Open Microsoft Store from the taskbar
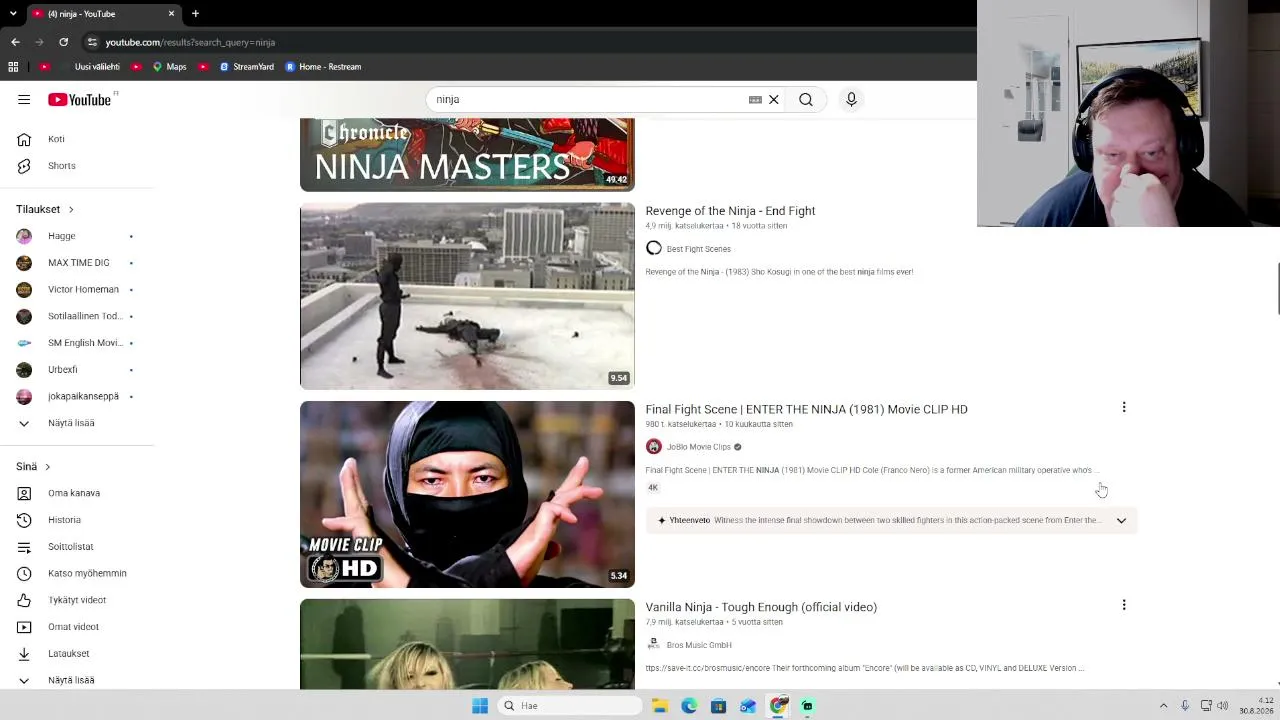This screenshot has height=720, width=1280. point(718,706)
